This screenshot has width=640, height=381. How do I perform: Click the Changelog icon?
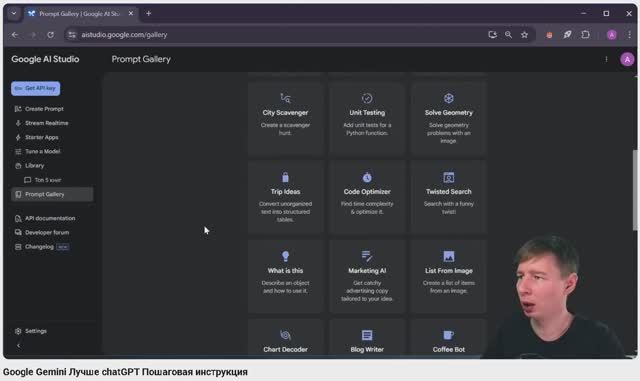(18, 247)
